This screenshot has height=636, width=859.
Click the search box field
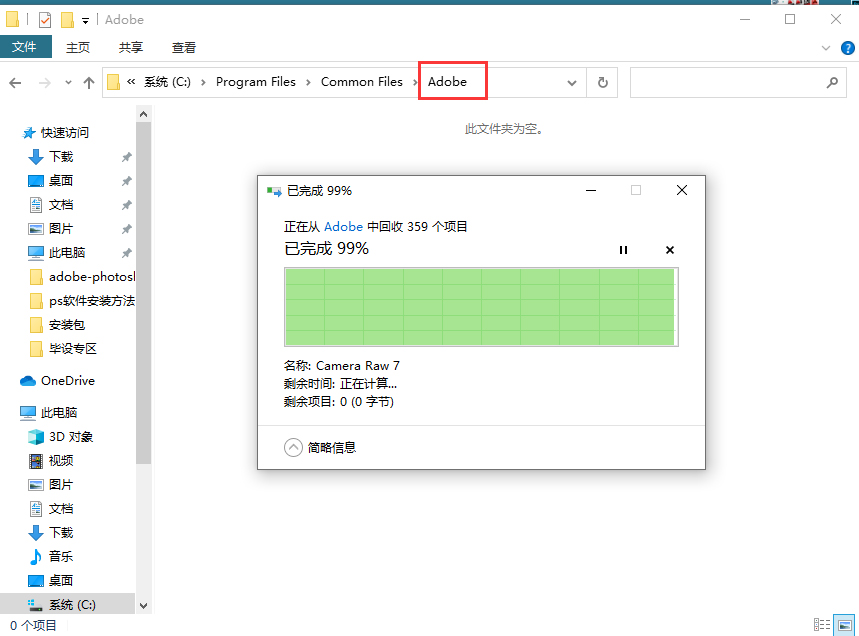[738, 83]
